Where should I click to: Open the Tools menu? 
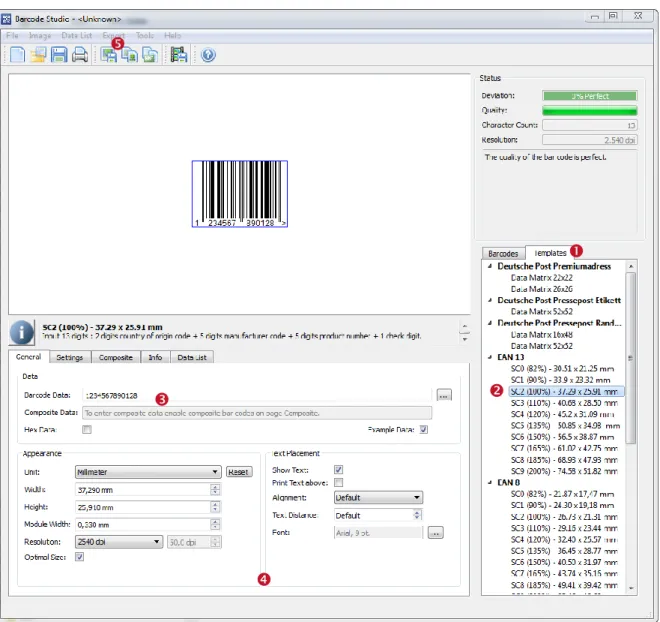click(145, 36)
